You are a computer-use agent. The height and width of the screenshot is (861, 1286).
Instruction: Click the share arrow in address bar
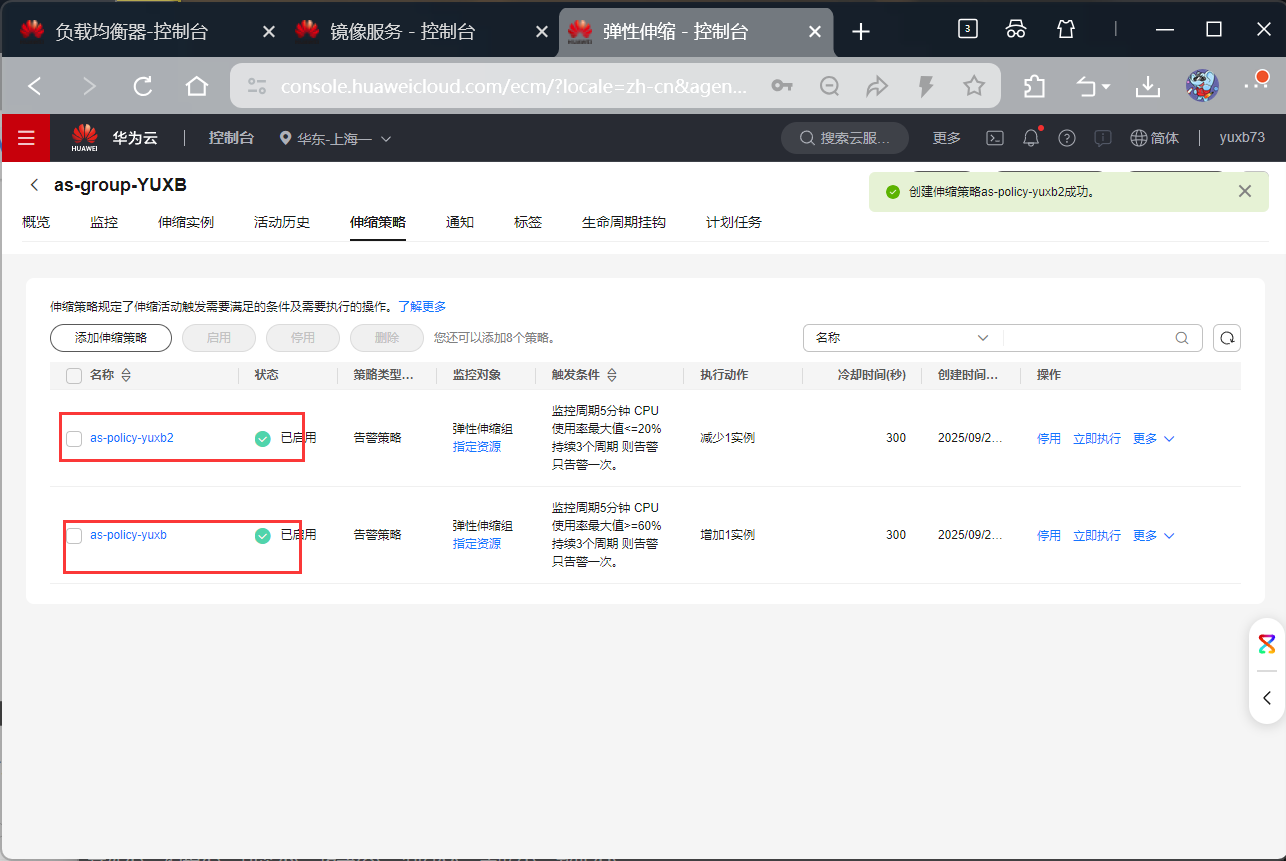[877, 87]
